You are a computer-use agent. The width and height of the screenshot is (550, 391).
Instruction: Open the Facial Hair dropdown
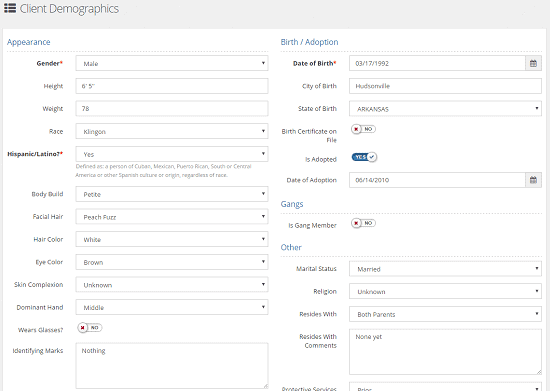tap(172, 217)
